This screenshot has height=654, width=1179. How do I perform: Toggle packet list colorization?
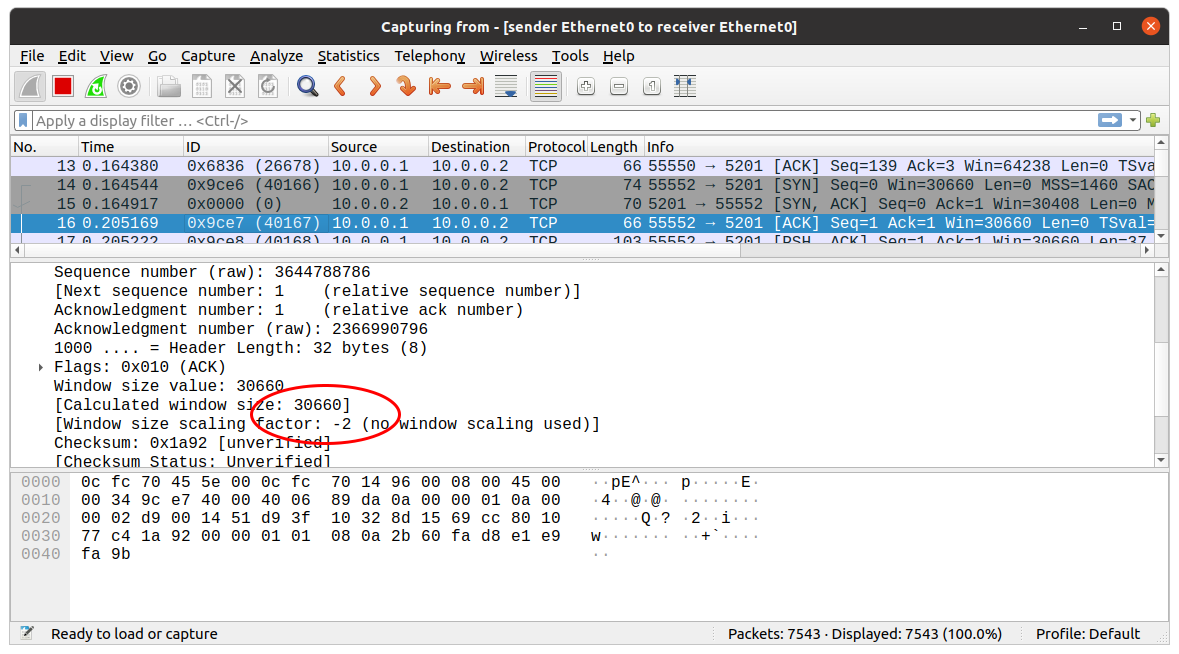tap(545, 87)
